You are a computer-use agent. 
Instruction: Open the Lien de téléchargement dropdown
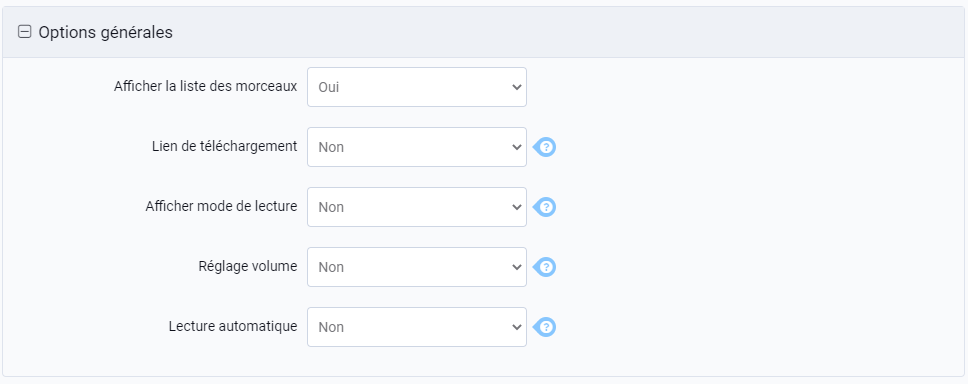[417, 147]
